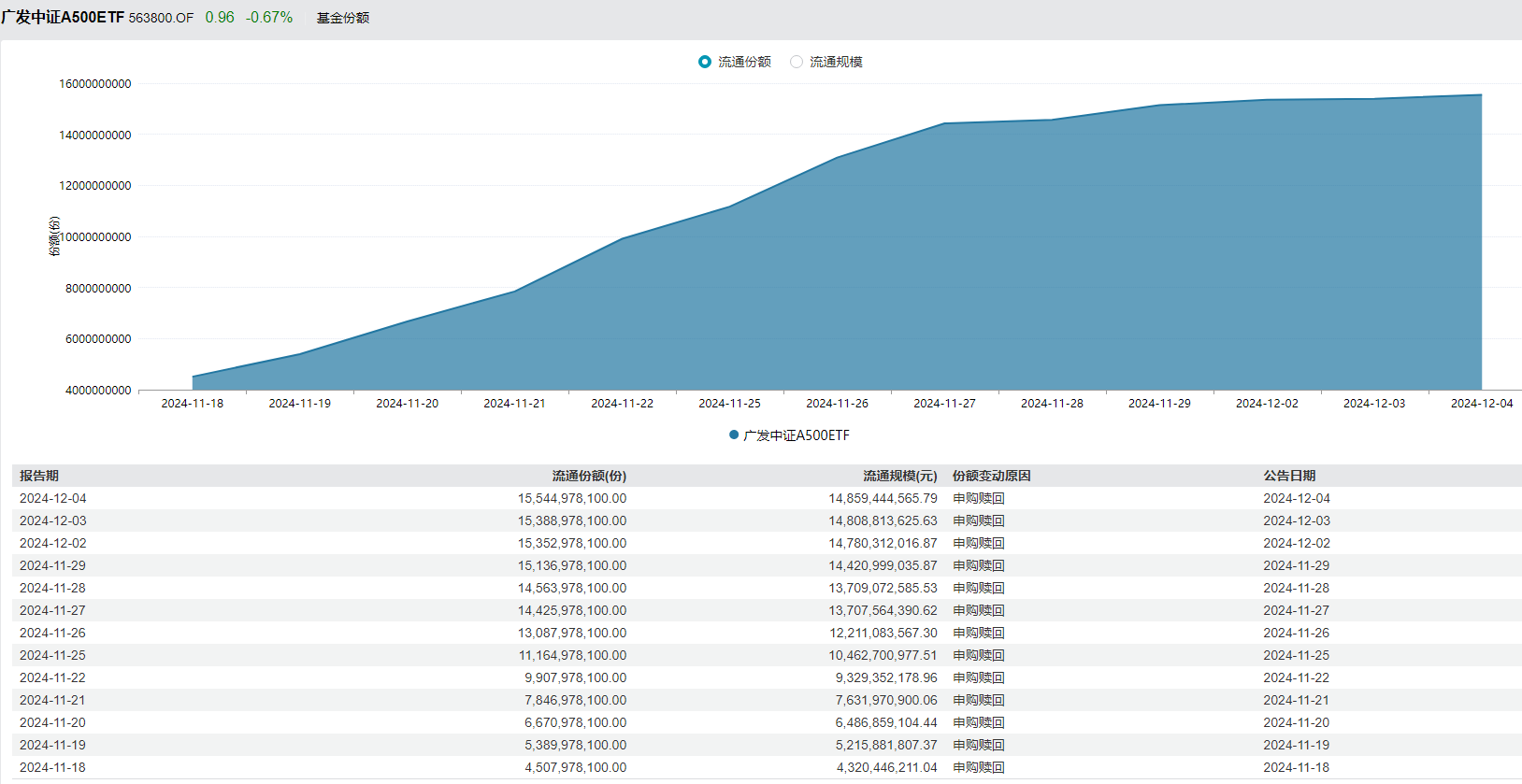This screenshot has width=1522, height=784.
Task: Click scale value 9,329,352,178.96
Action: point(886,677)
